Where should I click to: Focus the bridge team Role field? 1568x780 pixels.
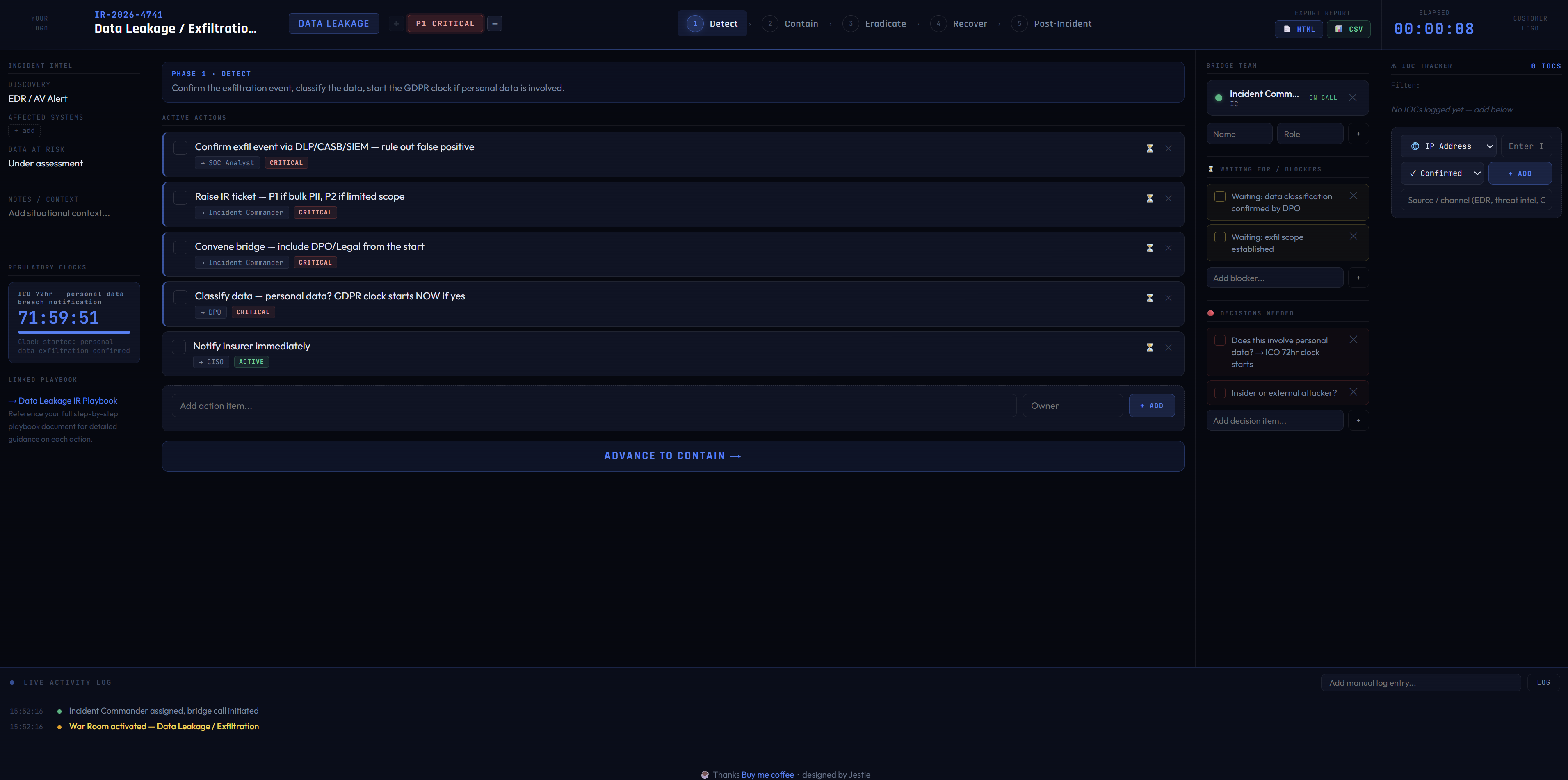[x=1310, y=134]
